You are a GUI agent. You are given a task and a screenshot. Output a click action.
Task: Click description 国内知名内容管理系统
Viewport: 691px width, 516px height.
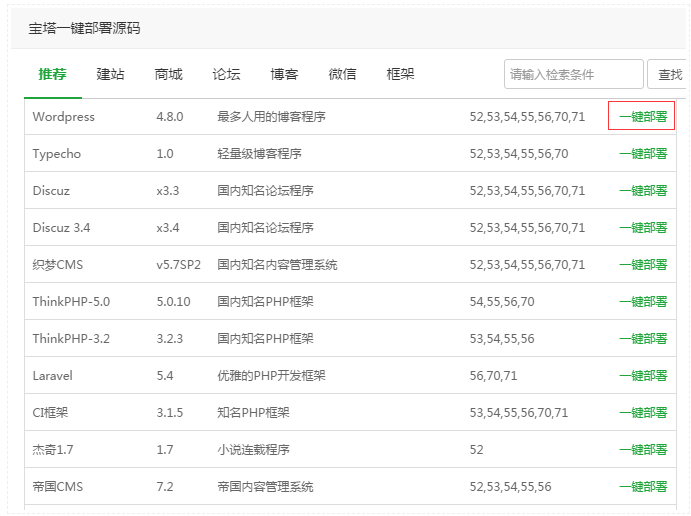pos(277,265)
